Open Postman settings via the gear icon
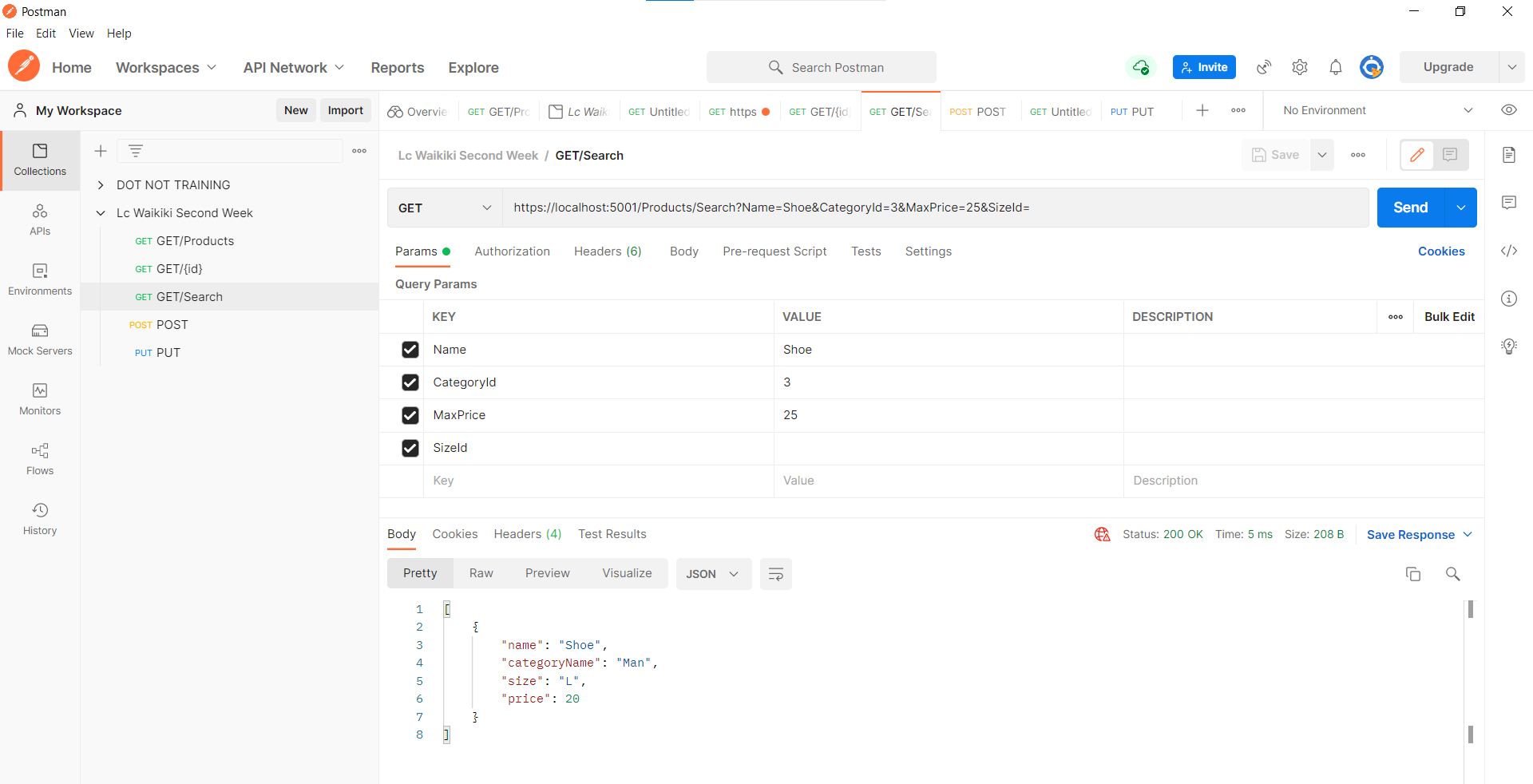The image size is (1533, 784). (1299, 67)
